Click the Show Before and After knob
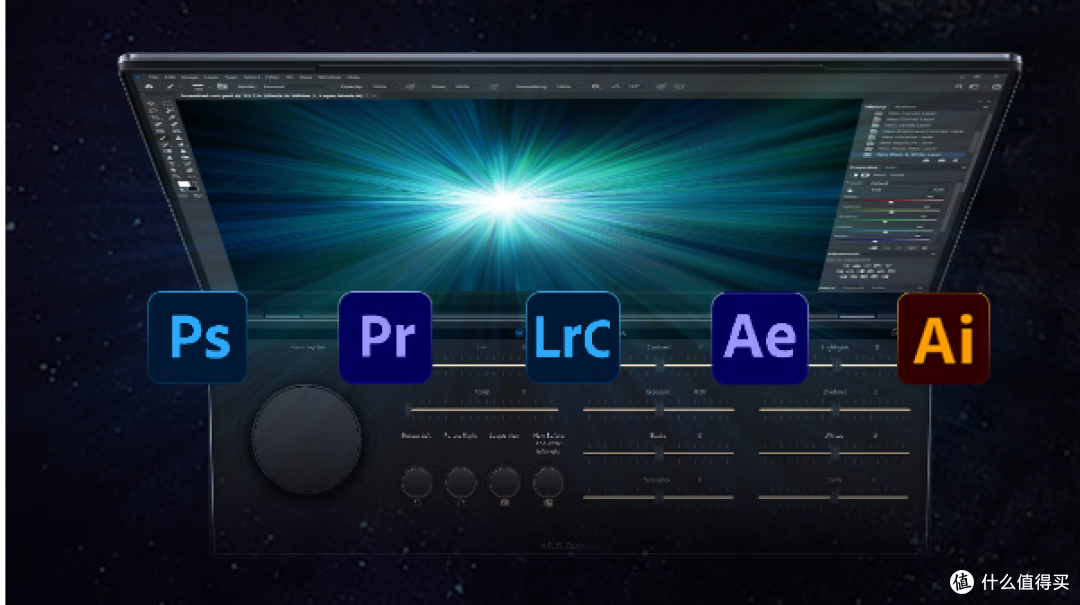This screenshot has width=1080, height=605. tap(548, 482)
